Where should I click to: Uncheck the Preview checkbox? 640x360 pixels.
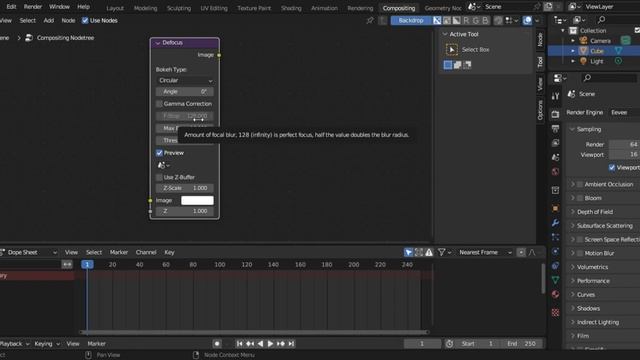point(159,153)
